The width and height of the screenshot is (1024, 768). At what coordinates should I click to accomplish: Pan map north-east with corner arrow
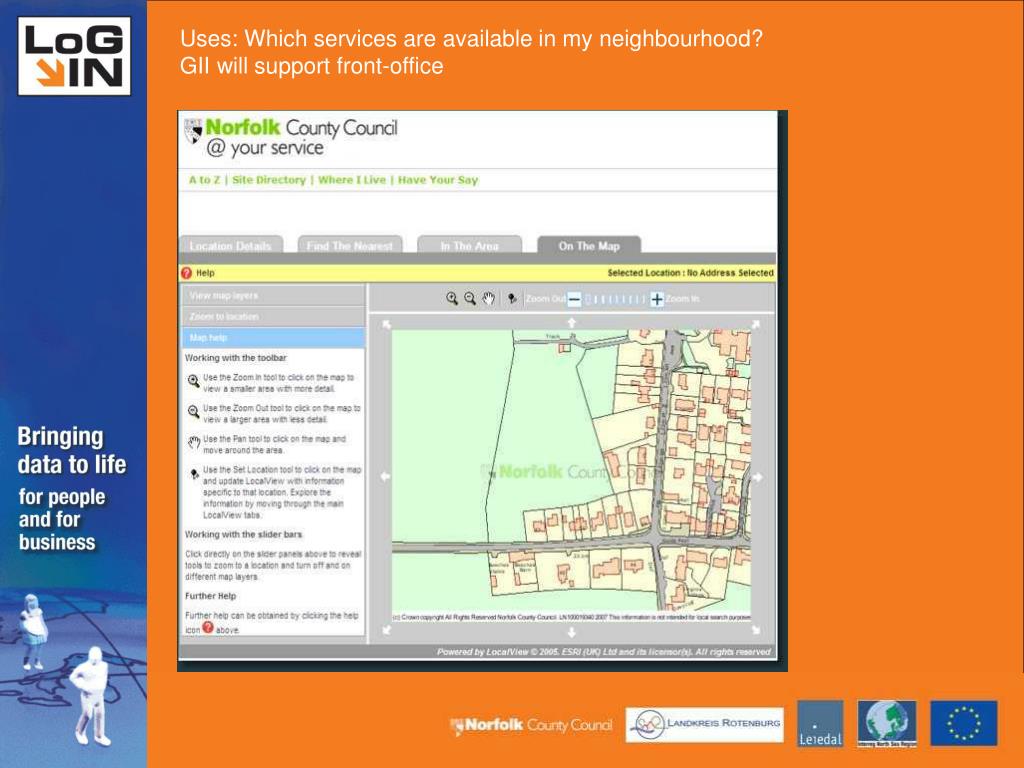pyautogui.click(x=756, y=324)
